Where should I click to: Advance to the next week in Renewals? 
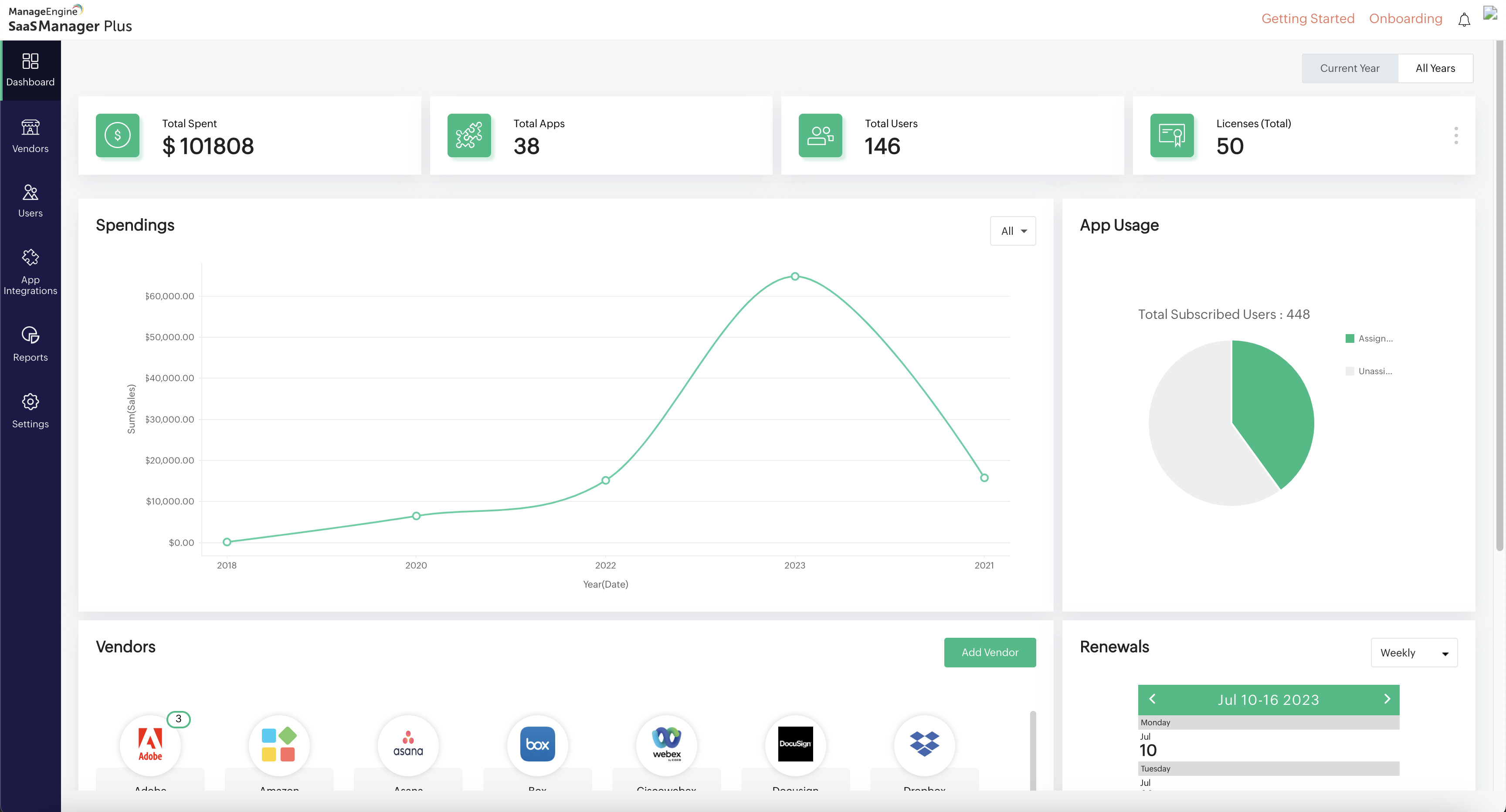(x=1387, y=699)
